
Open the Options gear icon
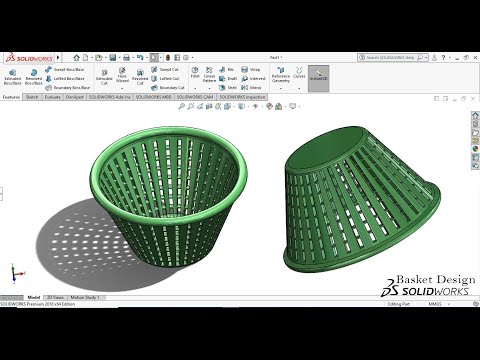pyautogui.click(x=186, y=58)
